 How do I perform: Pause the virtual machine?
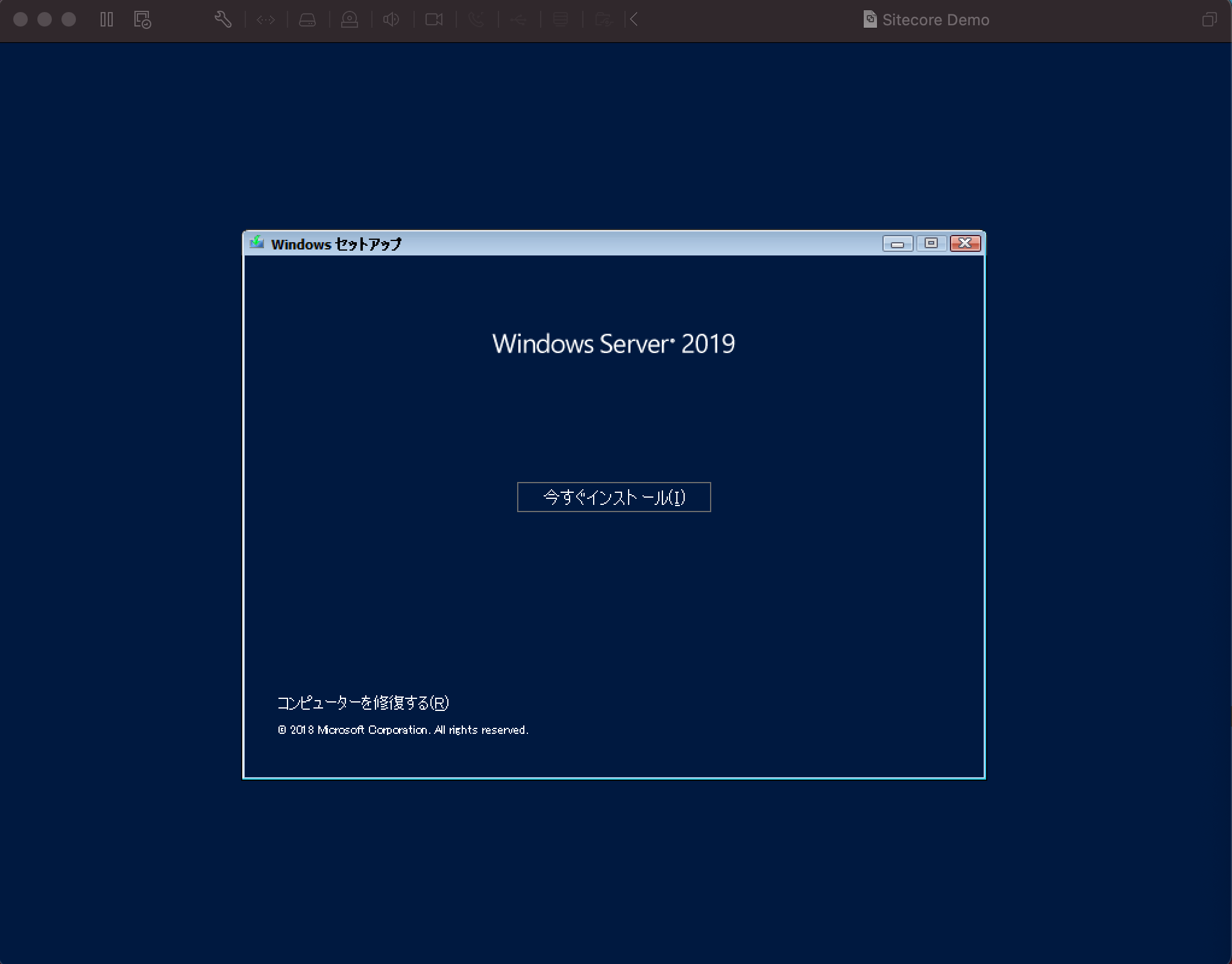(107, 19)
